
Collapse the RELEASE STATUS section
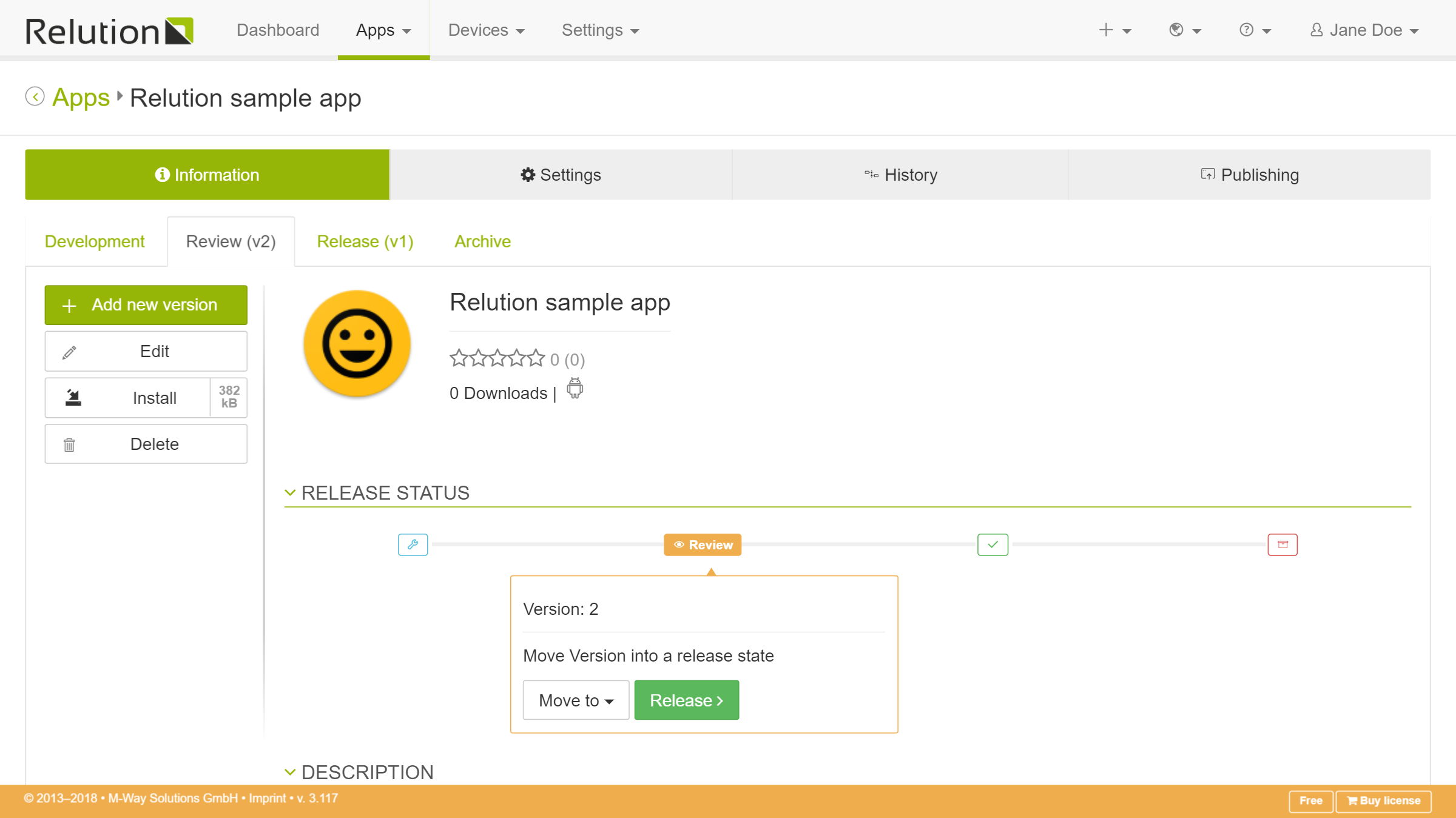coord(290,493)
